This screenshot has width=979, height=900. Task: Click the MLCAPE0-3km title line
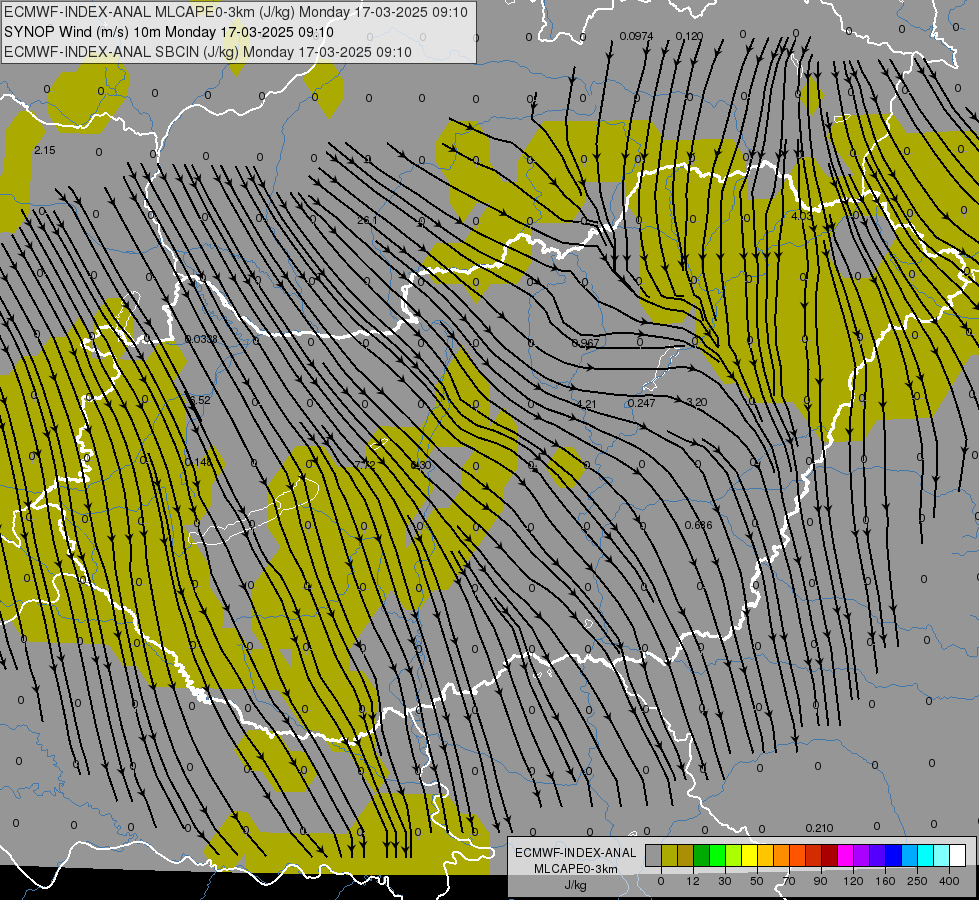pos(235,12)
